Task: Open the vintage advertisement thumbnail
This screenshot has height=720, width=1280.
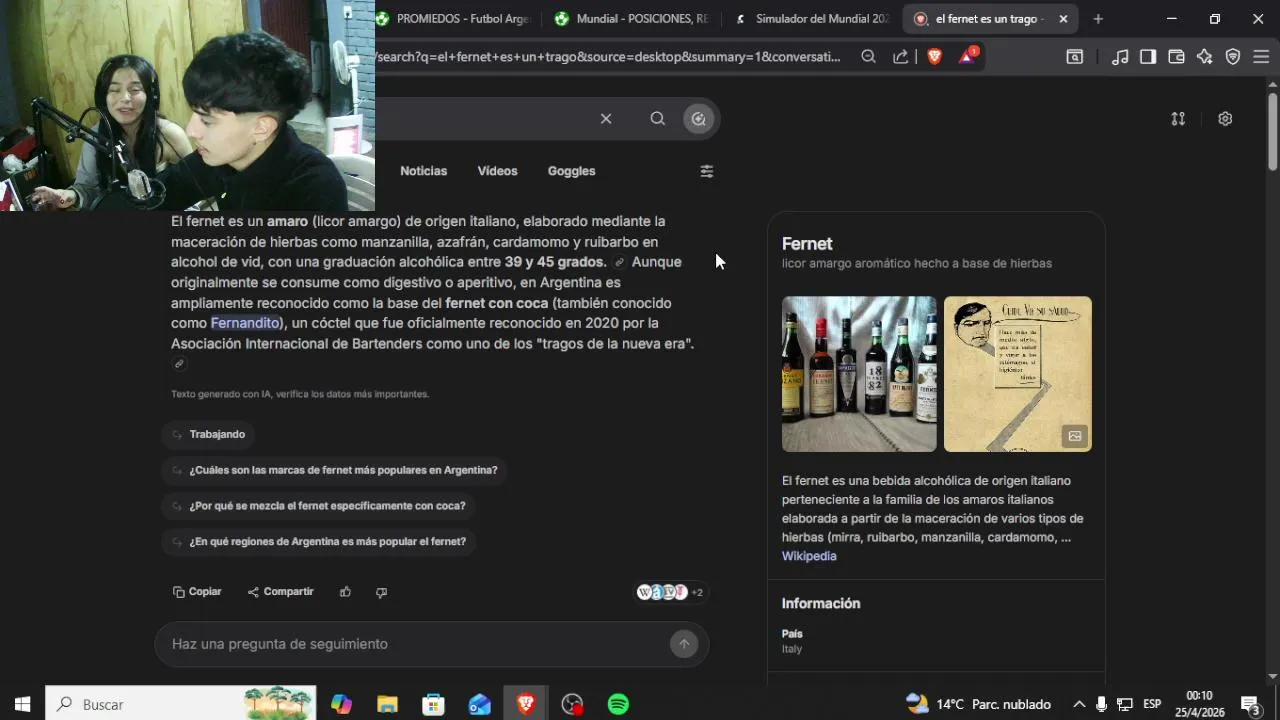Action: pyautogui.click(x=1018, y=374)
